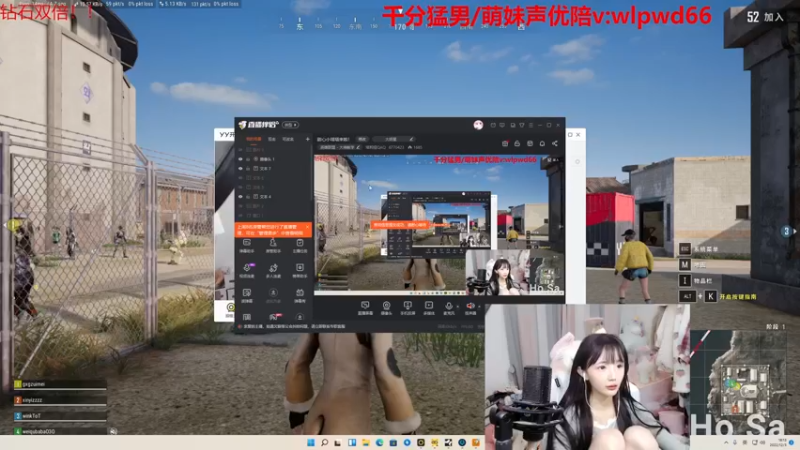Image resolution: width=800 pixels, height=450 pixels.
Task: Switch to first orange scene tab
Action: (x=254, y=139)
